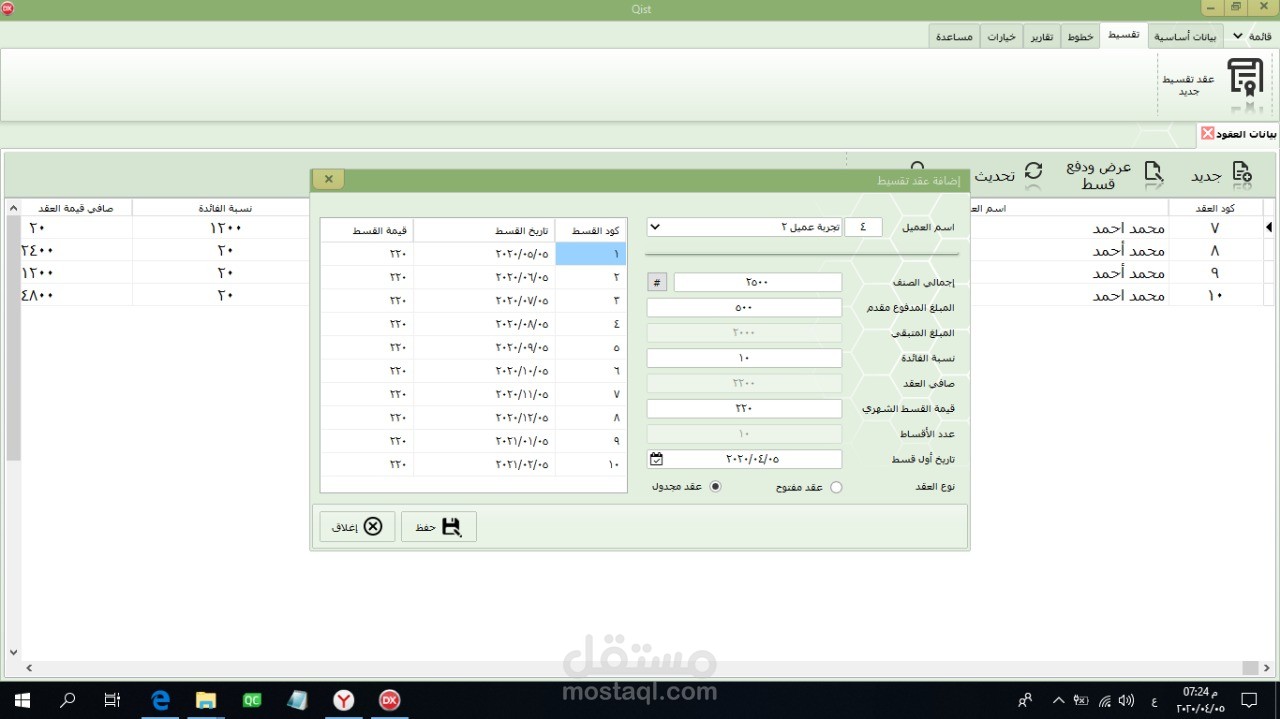This screenshot has width=1280, height=719.
Task: Click the صافي قيمة العقد column header
Action: 76,208
